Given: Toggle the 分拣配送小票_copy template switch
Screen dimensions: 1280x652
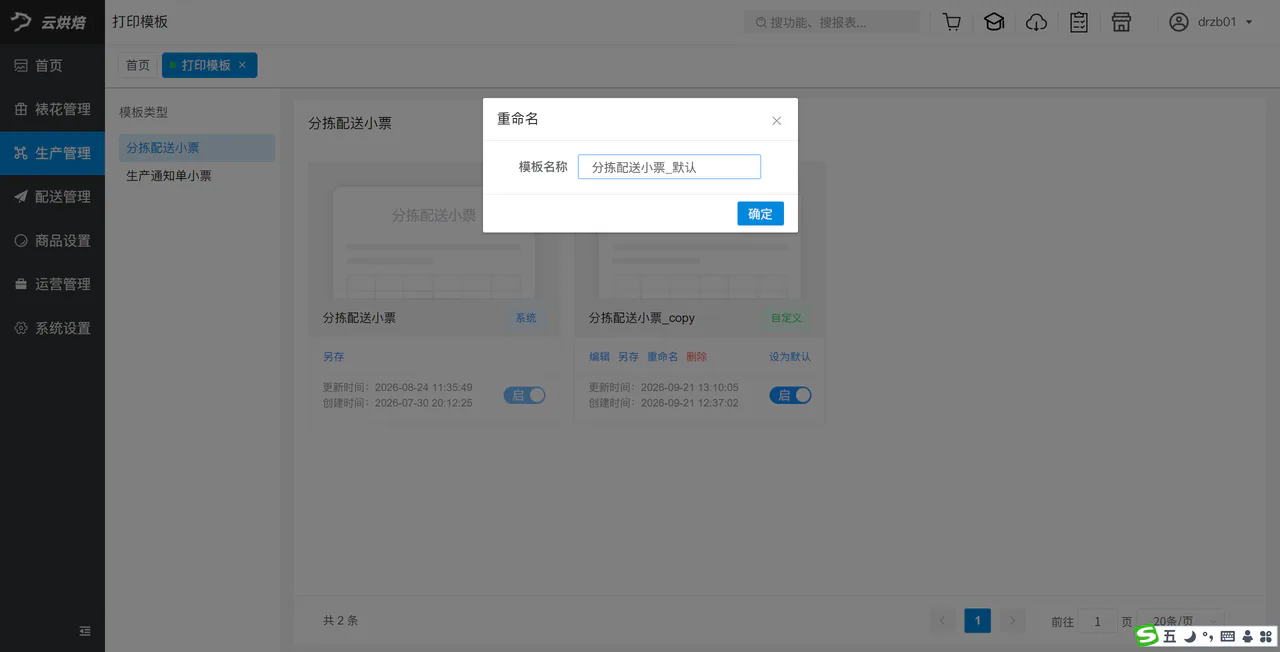Looking at the screenshot, I should [790, 395].
